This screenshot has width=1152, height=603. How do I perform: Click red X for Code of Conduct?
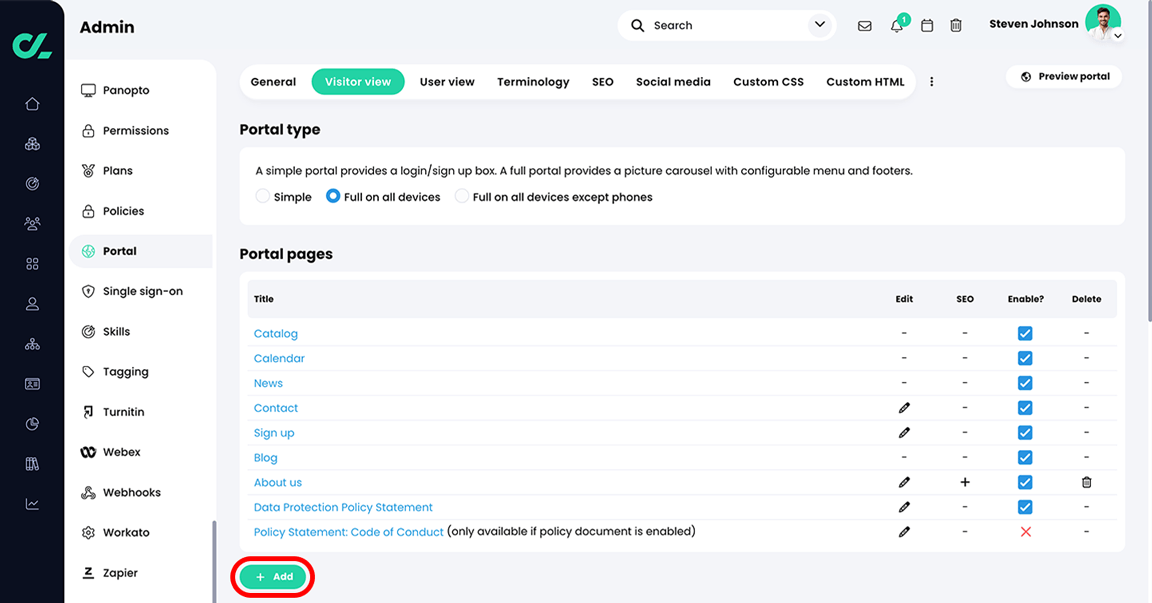[x=1026, y=532]
